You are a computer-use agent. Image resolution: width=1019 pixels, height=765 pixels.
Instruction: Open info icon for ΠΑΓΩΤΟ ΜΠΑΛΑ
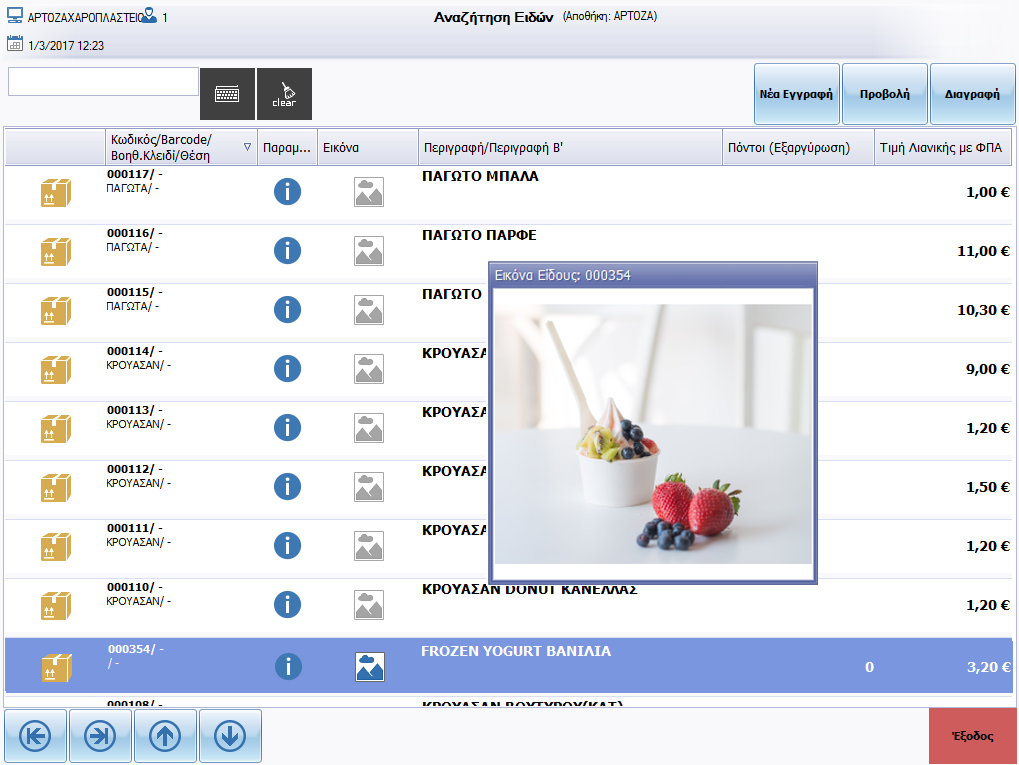(287, 191)
